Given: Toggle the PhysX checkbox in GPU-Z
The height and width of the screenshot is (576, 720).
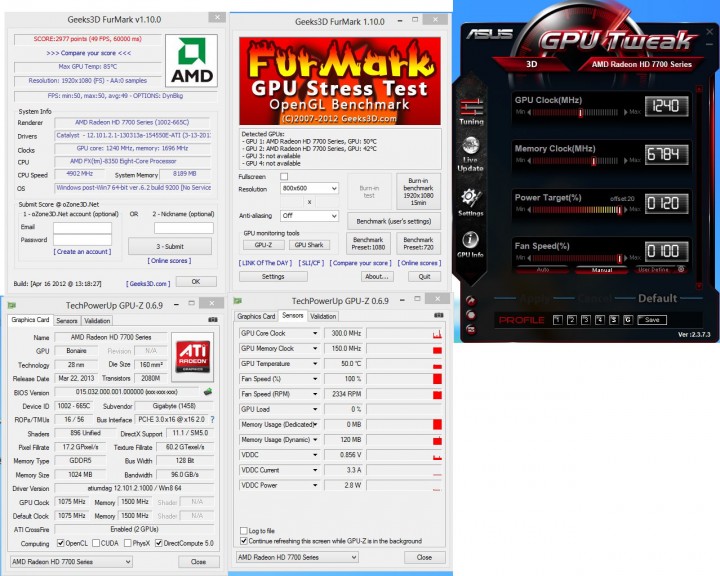Looking at the screenshot, I should [x=128, y=543].
